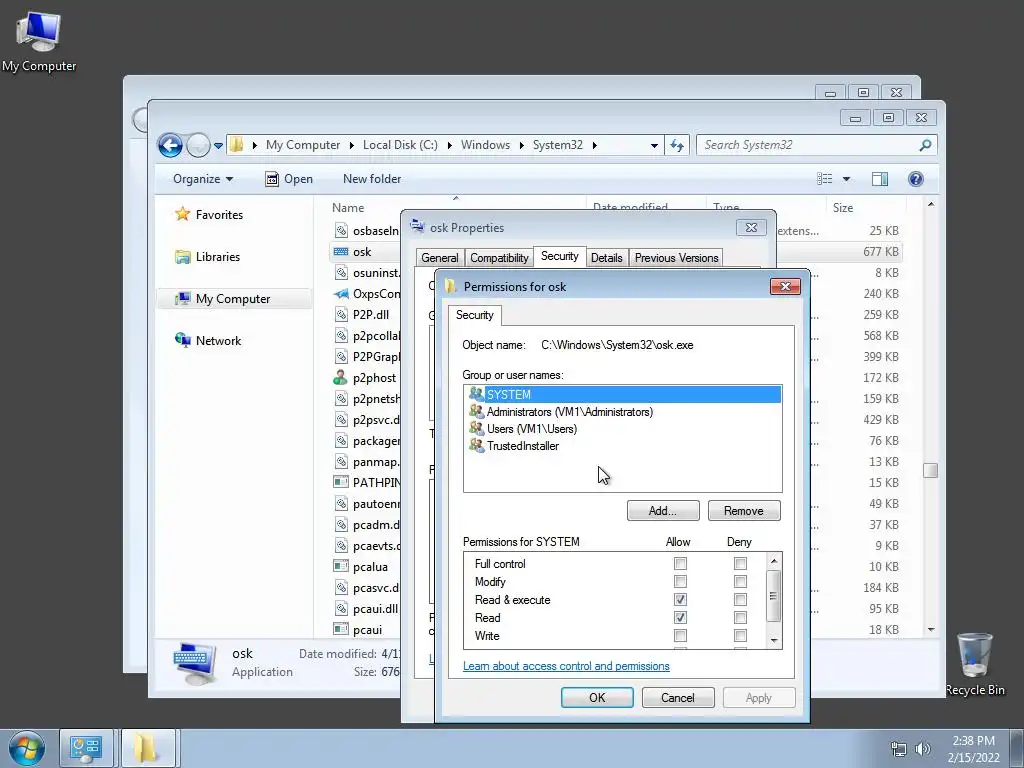
Task: Click the Explorer file list scrollbar thumb
Action: click(931, 470)
